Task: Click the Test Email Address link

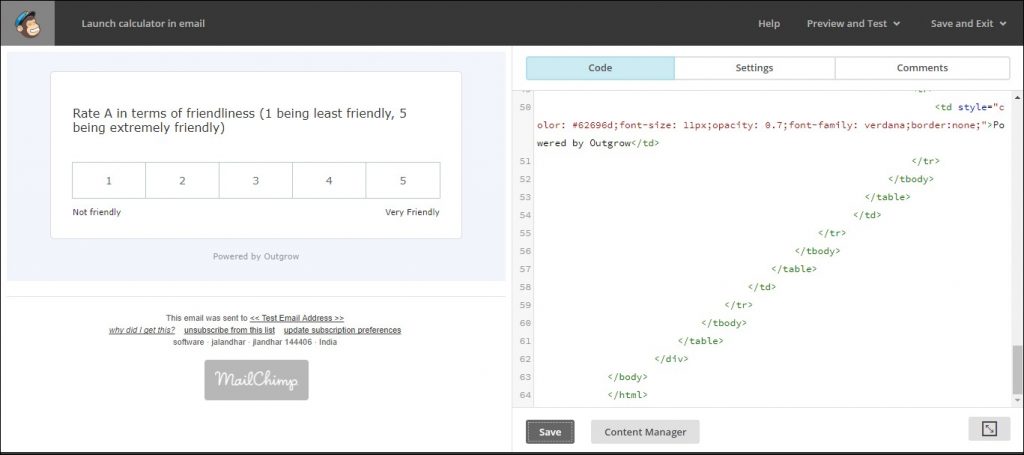Action: point(297,318)
